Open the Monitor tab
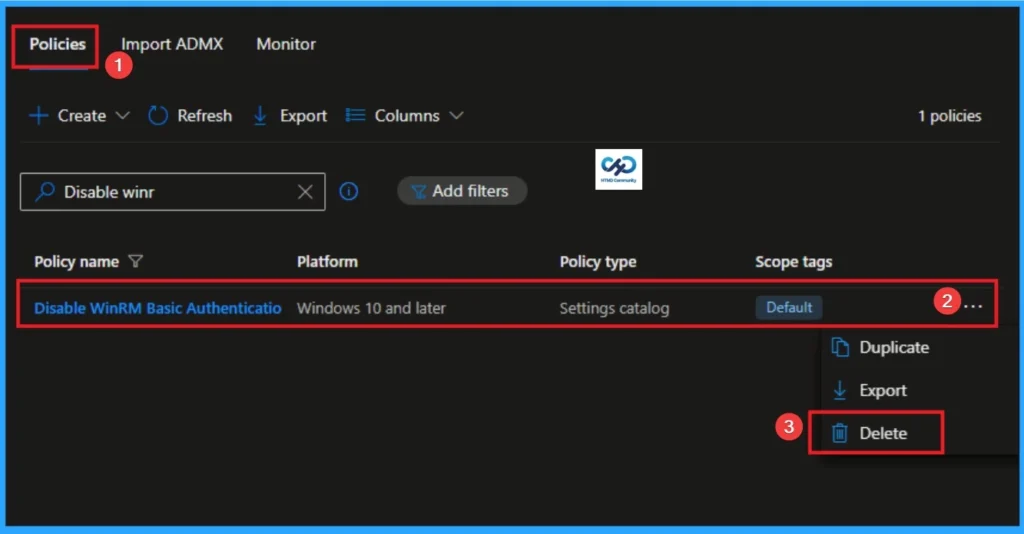The width and height of the screenshot is (1024, 534). [286, 44]
